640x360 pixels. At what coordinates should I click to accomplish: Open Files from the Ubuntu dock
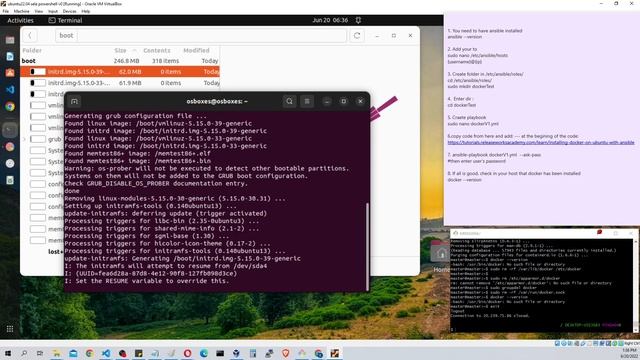[10, 40]
